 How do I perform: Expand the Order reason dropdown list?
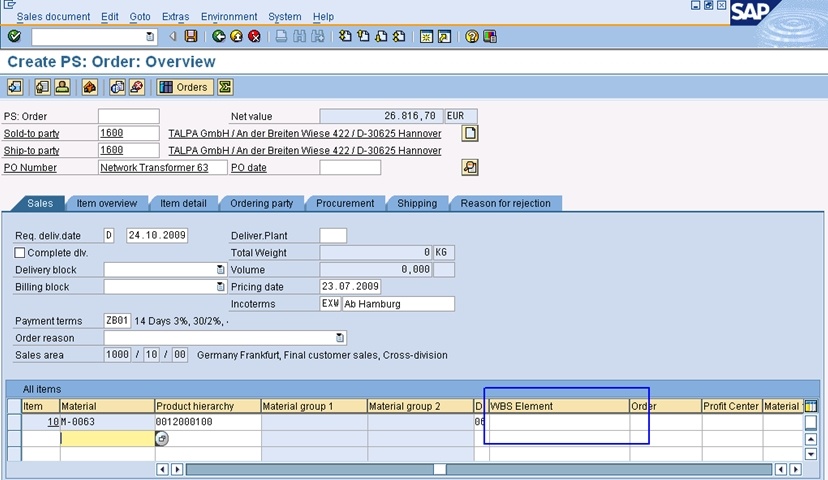tap(340, 338)
